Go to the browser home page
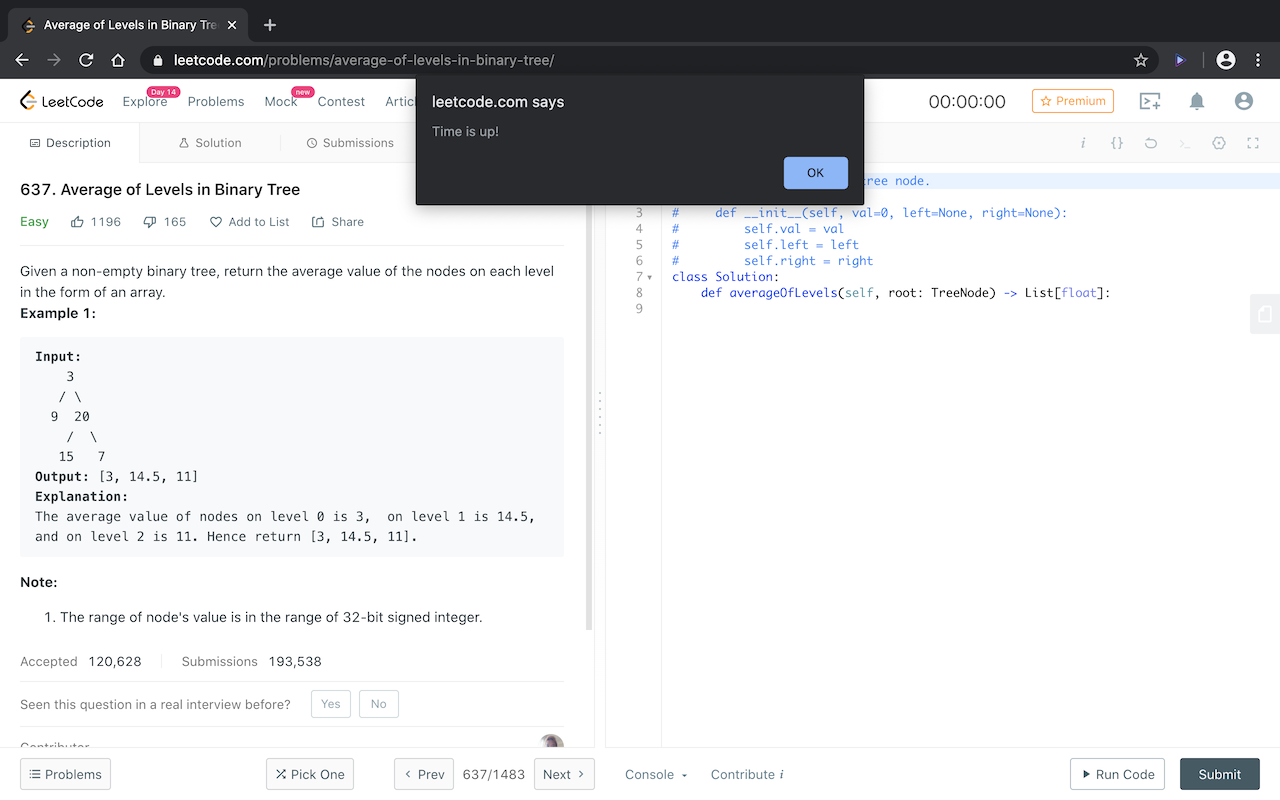 [x=118, y=60]
